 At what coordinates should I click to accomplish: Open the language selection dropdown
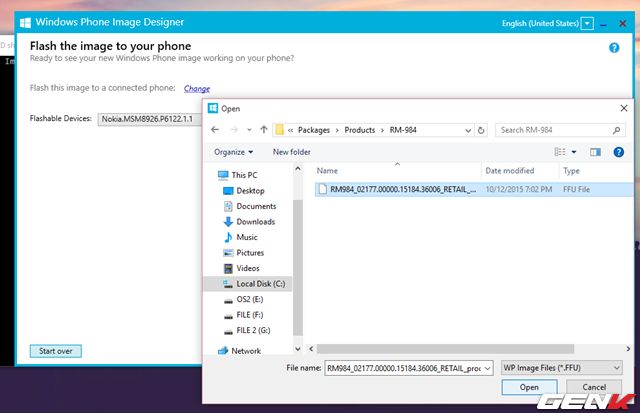[x=587, y=22]
